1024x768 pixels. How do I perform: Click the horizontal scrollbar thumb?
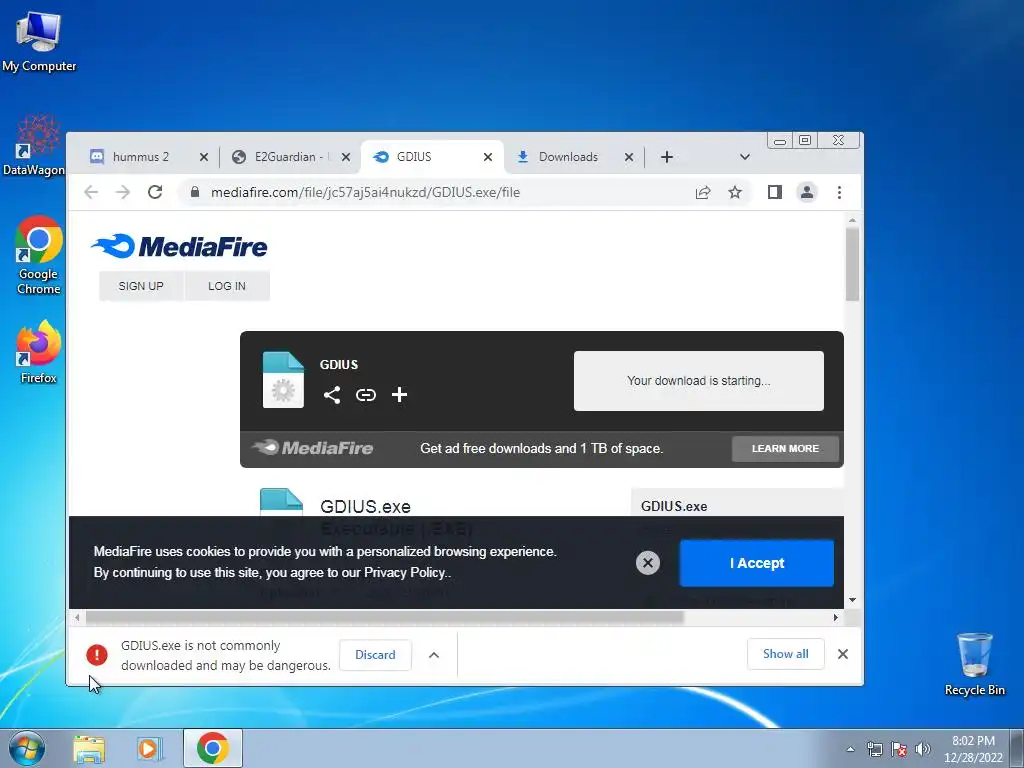(x=385, y=617)
